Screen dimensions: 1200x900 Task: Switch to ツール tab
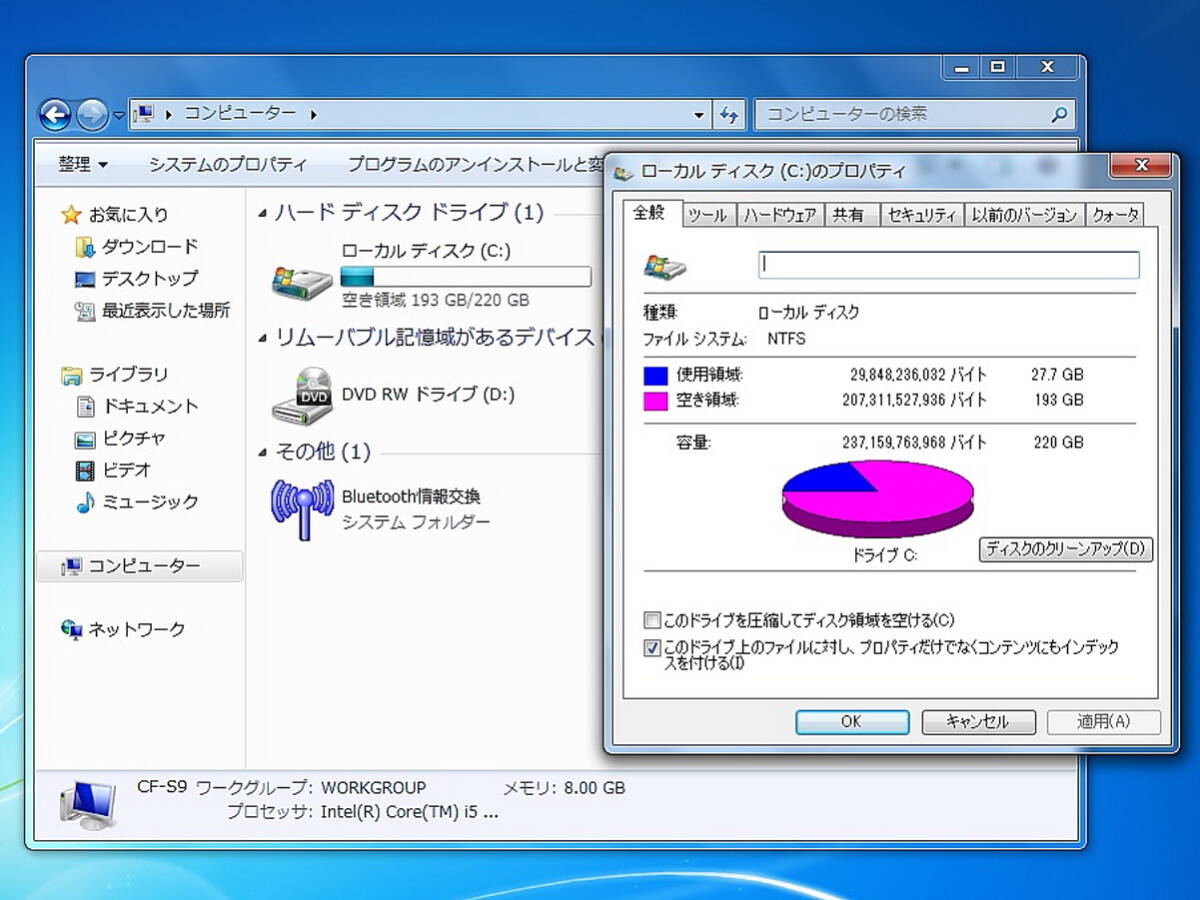[708, 215]
